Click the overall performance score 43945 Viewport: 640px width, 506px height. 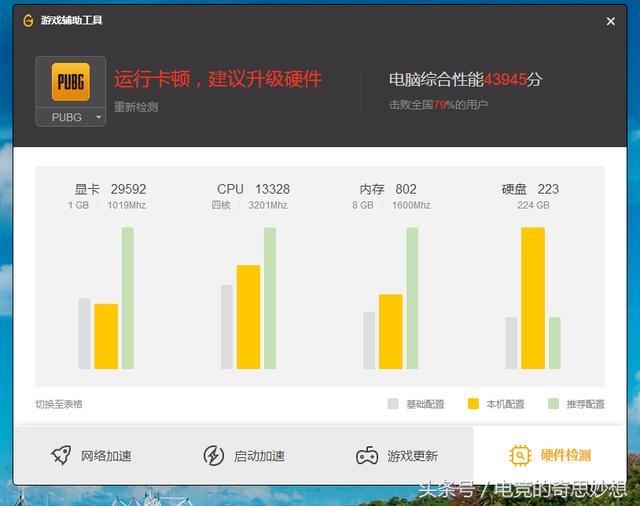click(504, 80)
